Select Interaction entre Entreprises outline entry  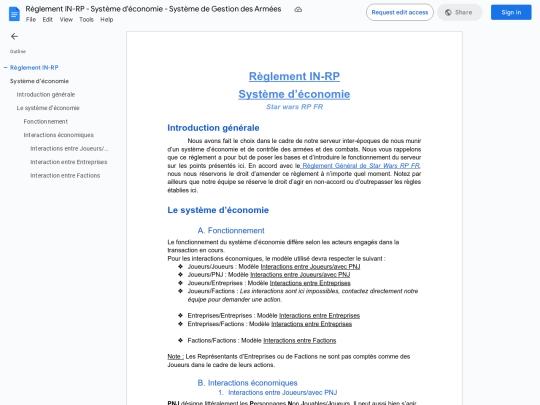(69, 162)
